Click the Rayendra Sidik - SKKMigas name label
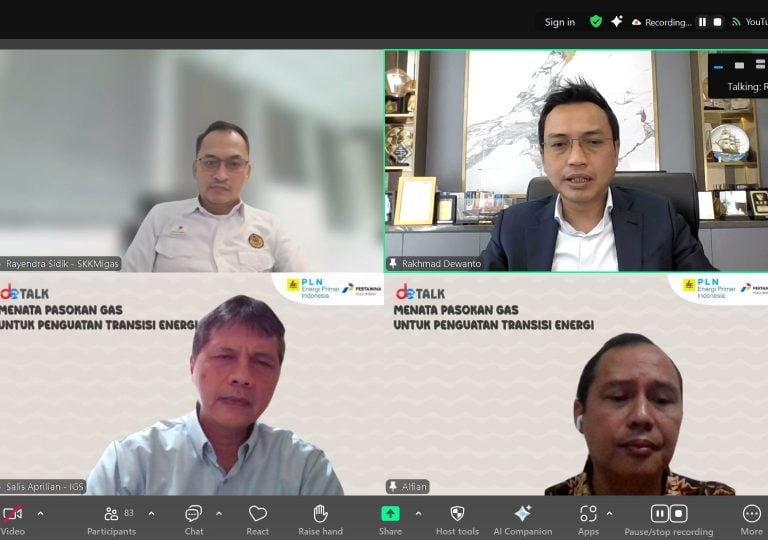Image resolution: width=768 pixels, height=540 pixels. point(62,264)
